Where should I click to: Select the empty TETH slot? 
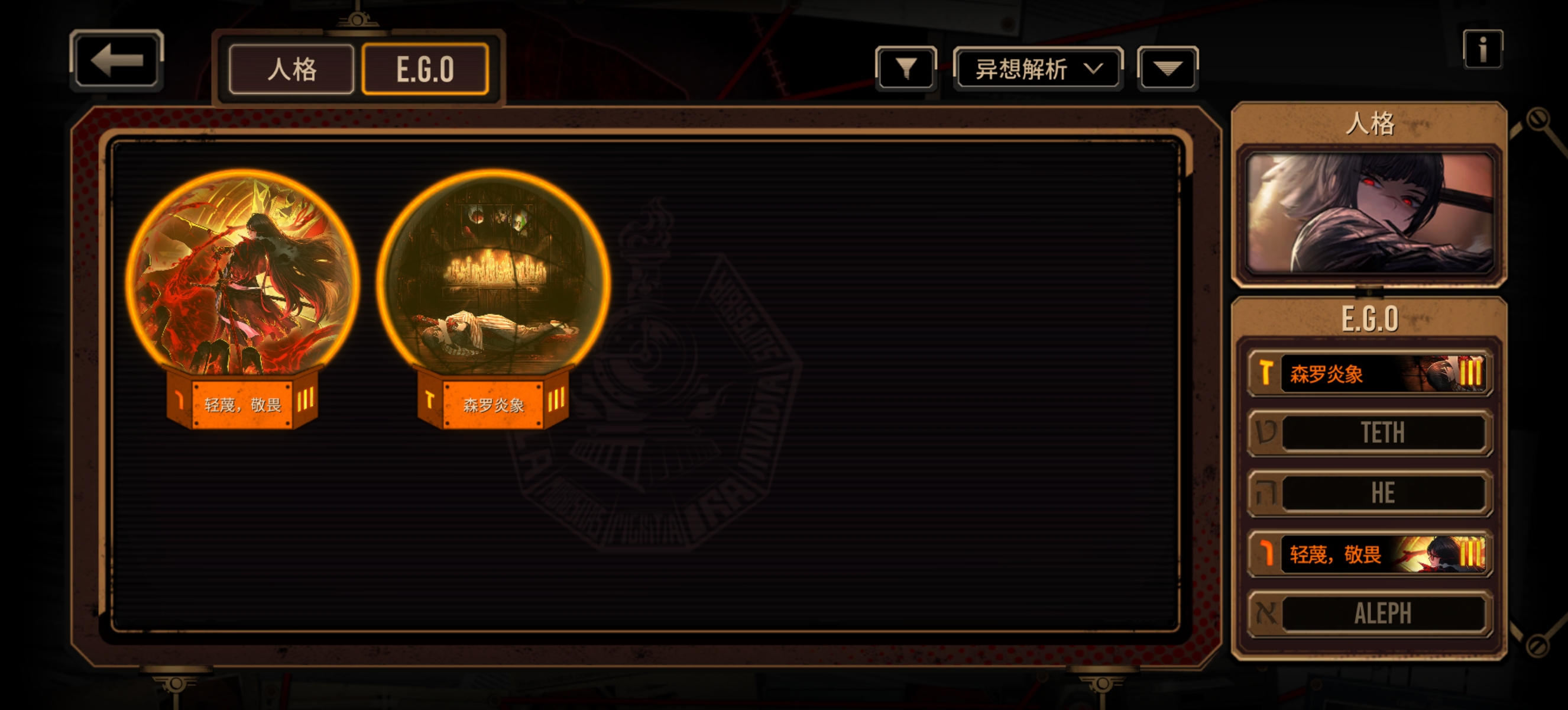(1369, 433)
